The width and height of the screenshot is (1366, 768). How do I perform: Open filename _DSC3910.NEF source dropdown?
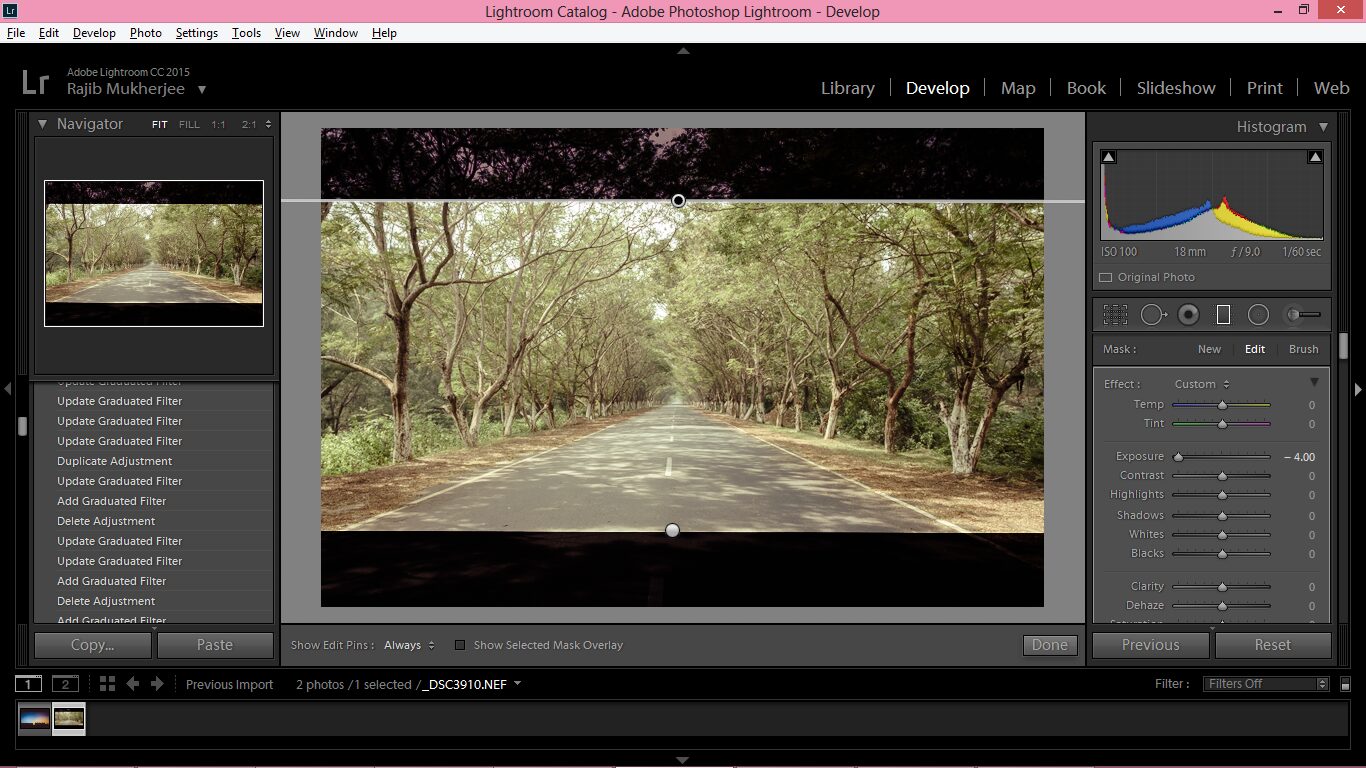click(472, 684)
